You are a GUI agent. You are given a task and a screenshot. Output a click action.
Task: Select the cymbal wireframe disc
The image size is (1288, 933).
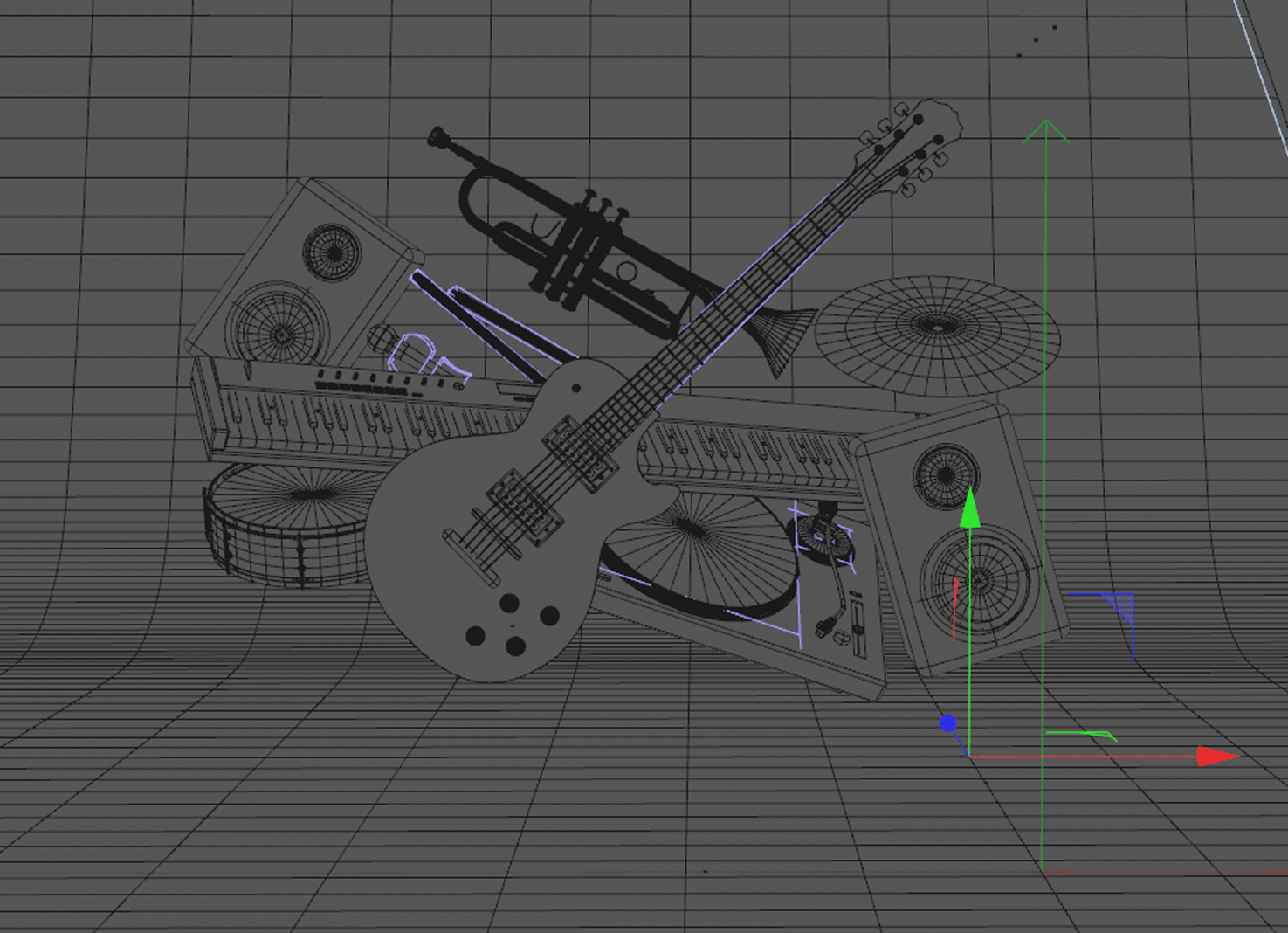[x=937, y=332]
